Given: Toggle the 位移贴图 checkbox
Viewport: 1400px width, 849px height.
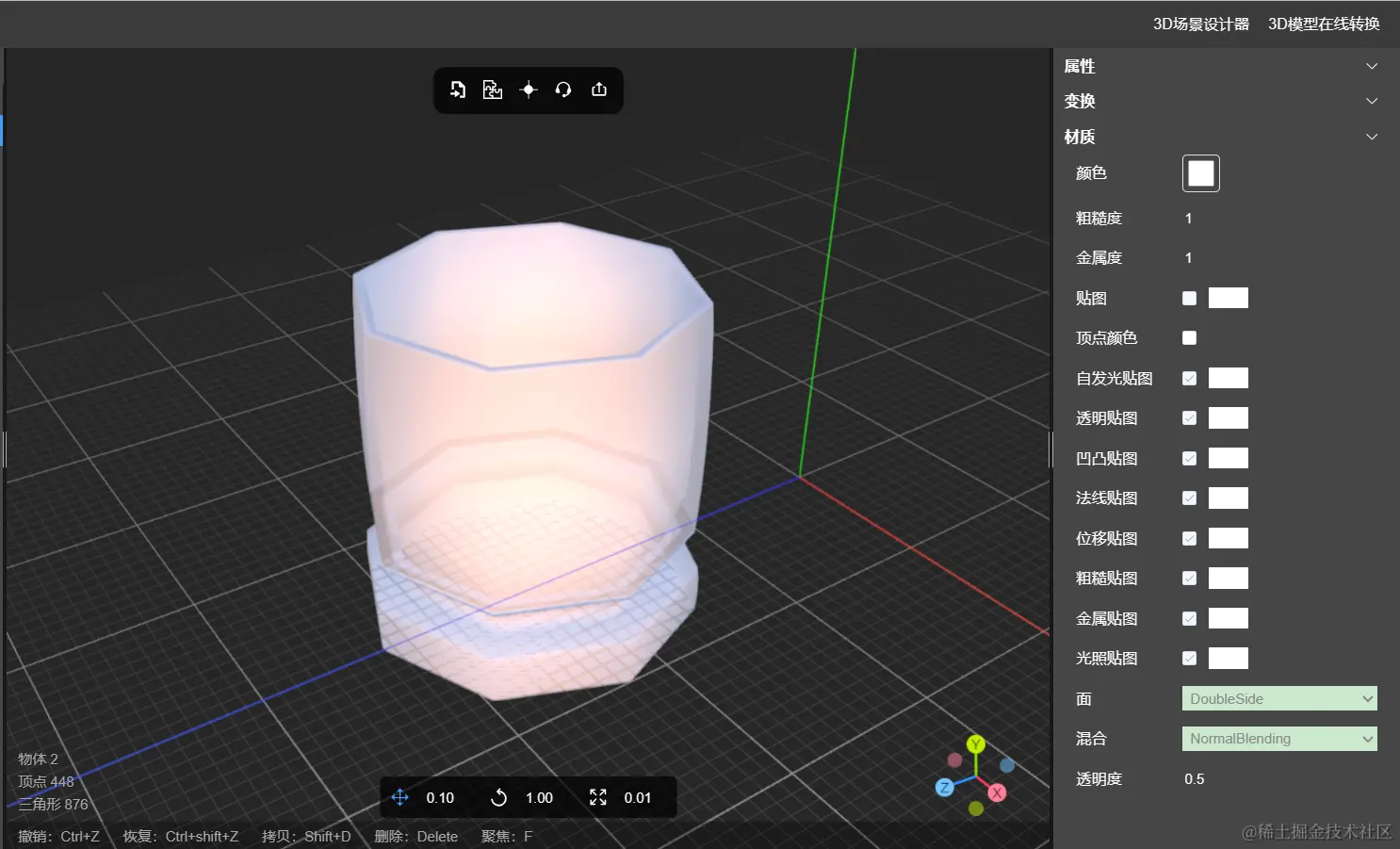Looking at the screenshot, I should 1190,538.
